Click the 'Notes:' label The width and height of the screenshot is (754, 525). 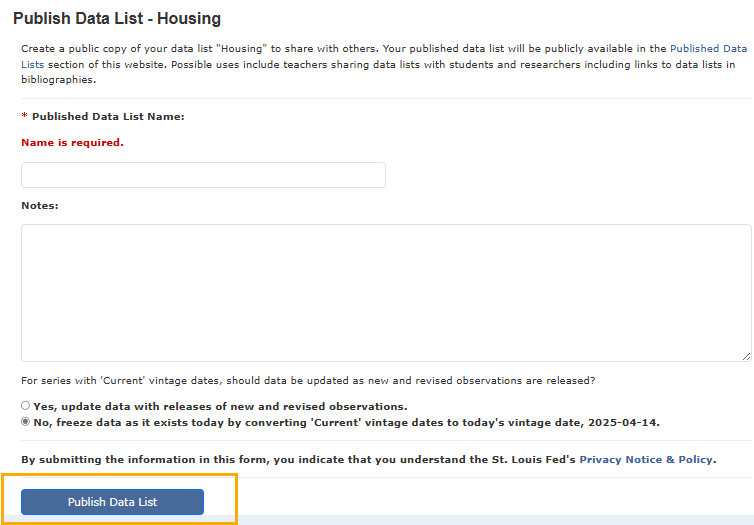pyautogui.click(x=40, y=206)
